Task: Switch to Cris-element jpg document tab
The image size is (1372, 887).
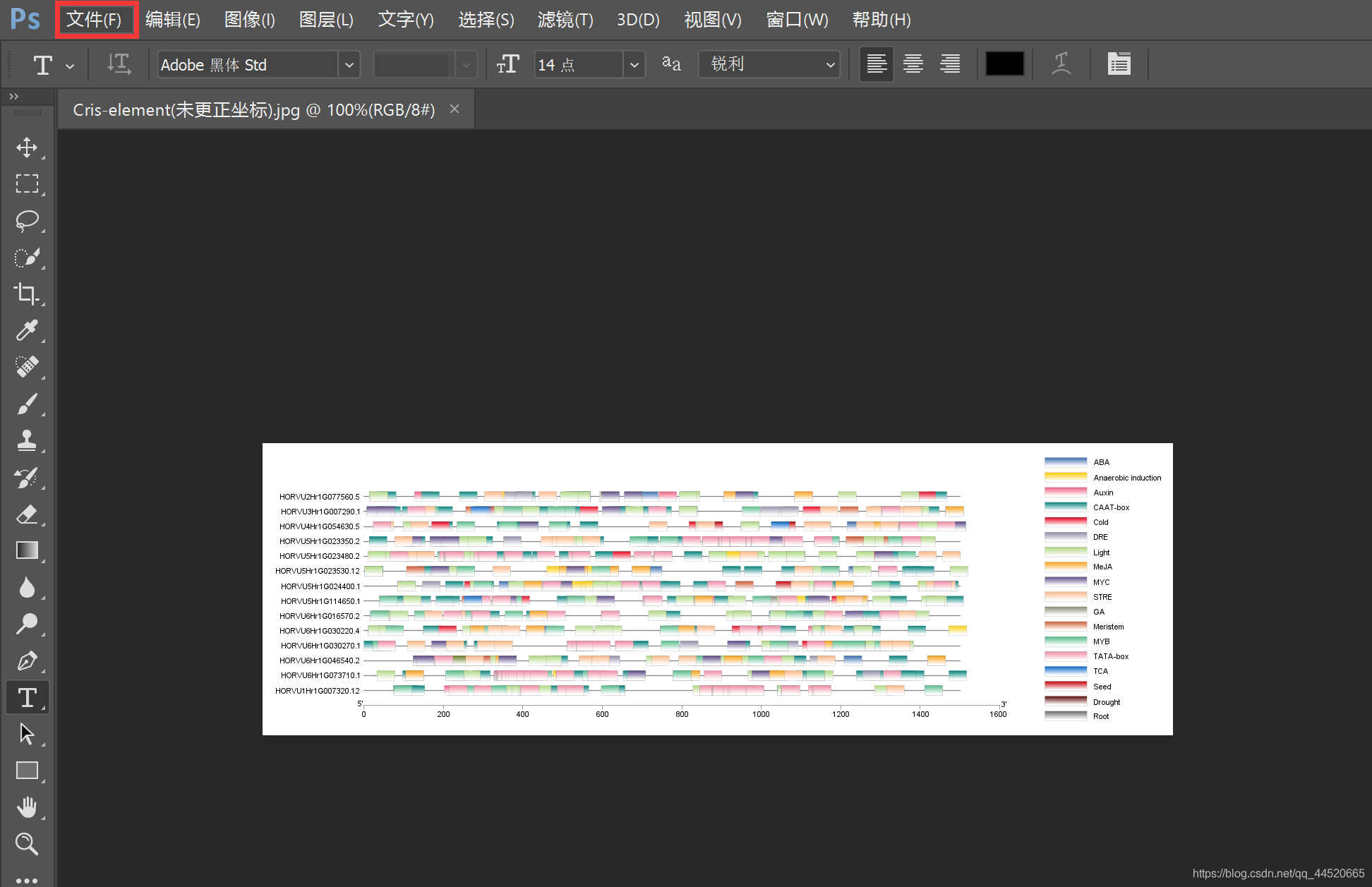Action: 254,110
